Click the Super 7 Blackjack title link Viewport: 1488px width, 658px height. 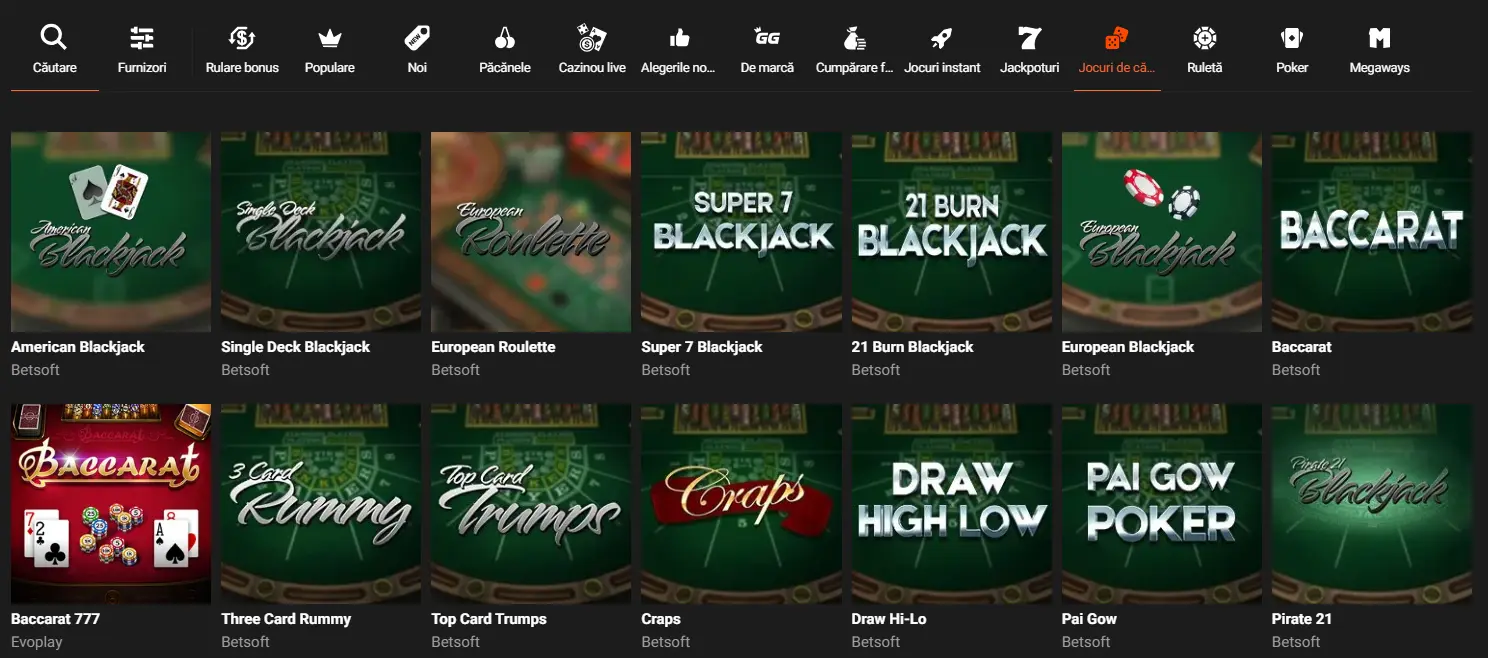point(701,347)
